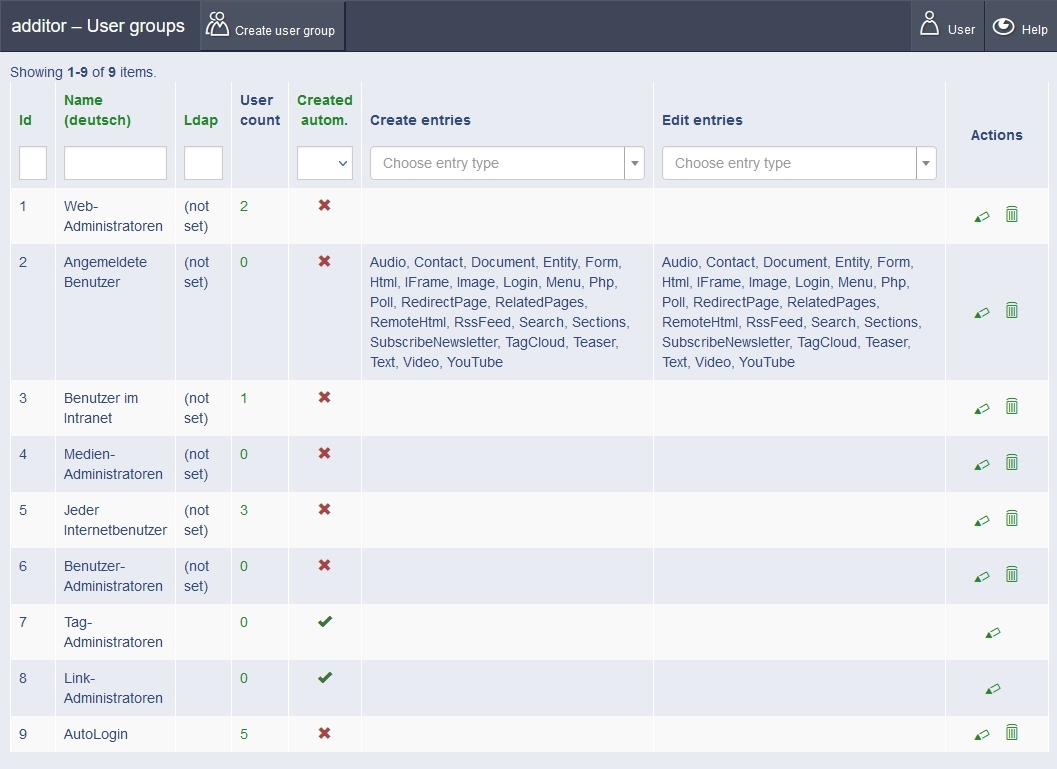Click the edit pencil icon for Web-Administratoren
The image size is (1057, 769).
[981, 216]
